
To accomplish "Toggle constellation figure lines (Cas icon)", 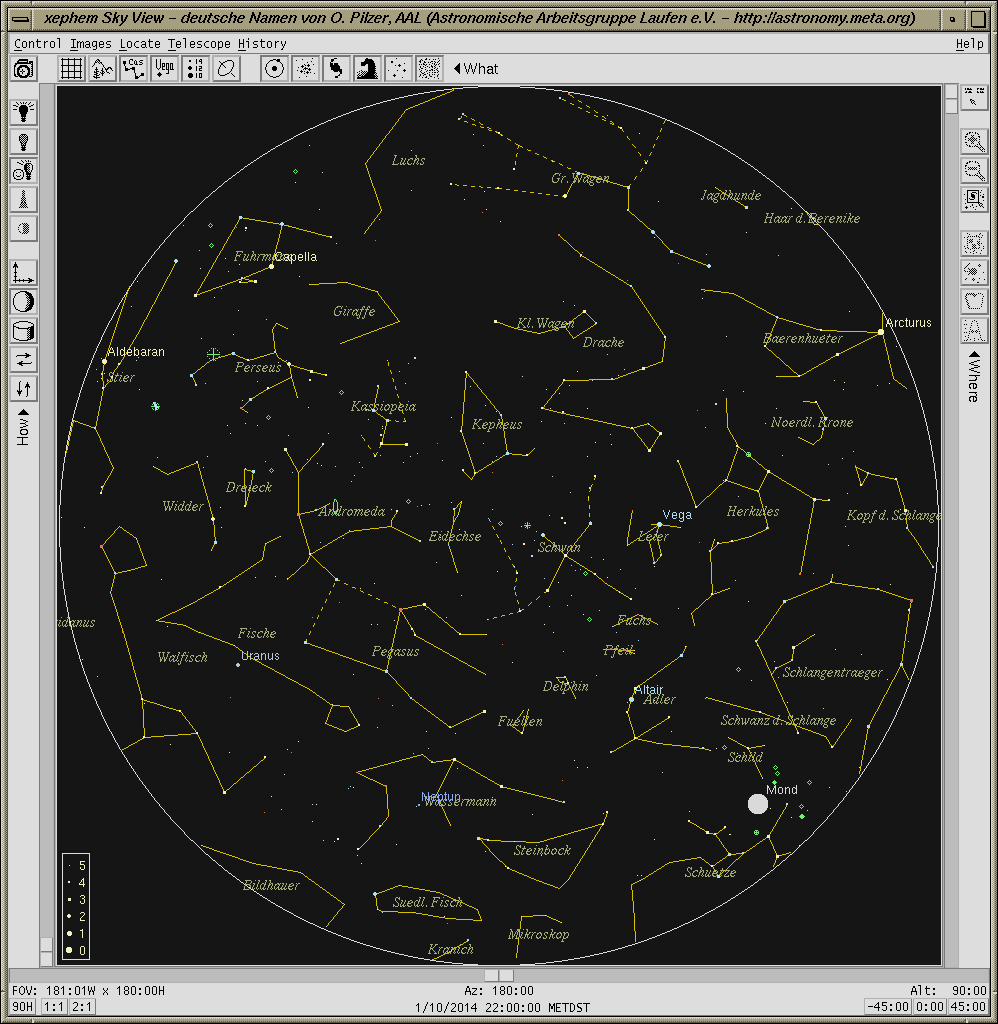I will (x=133, y=69).
